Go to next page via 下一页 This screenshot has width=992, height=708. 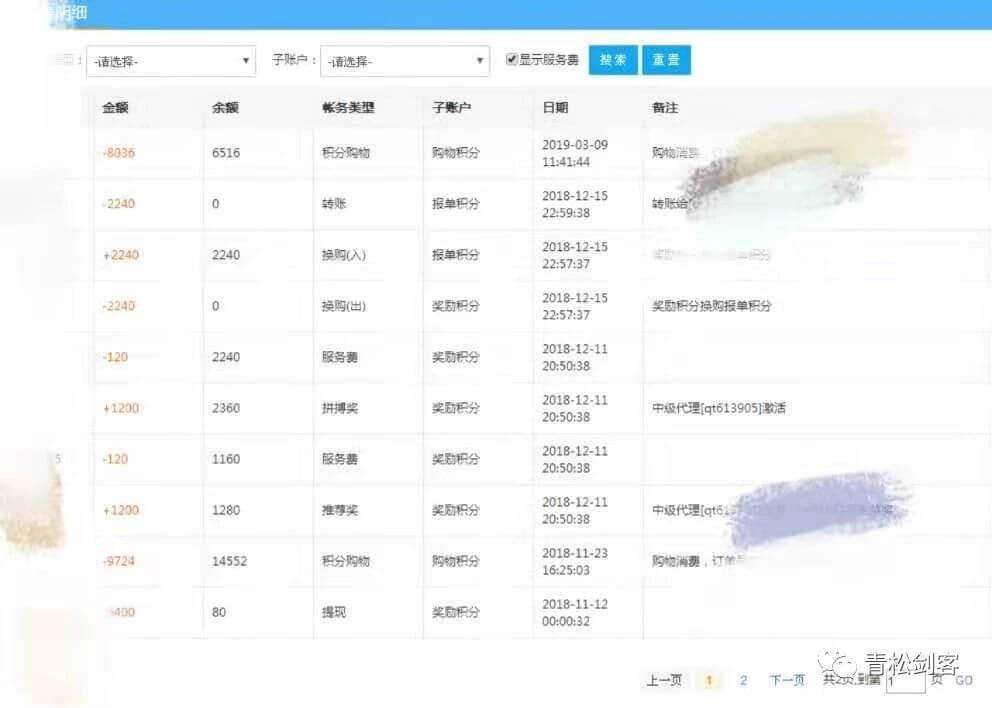click(x=787, y=681)
